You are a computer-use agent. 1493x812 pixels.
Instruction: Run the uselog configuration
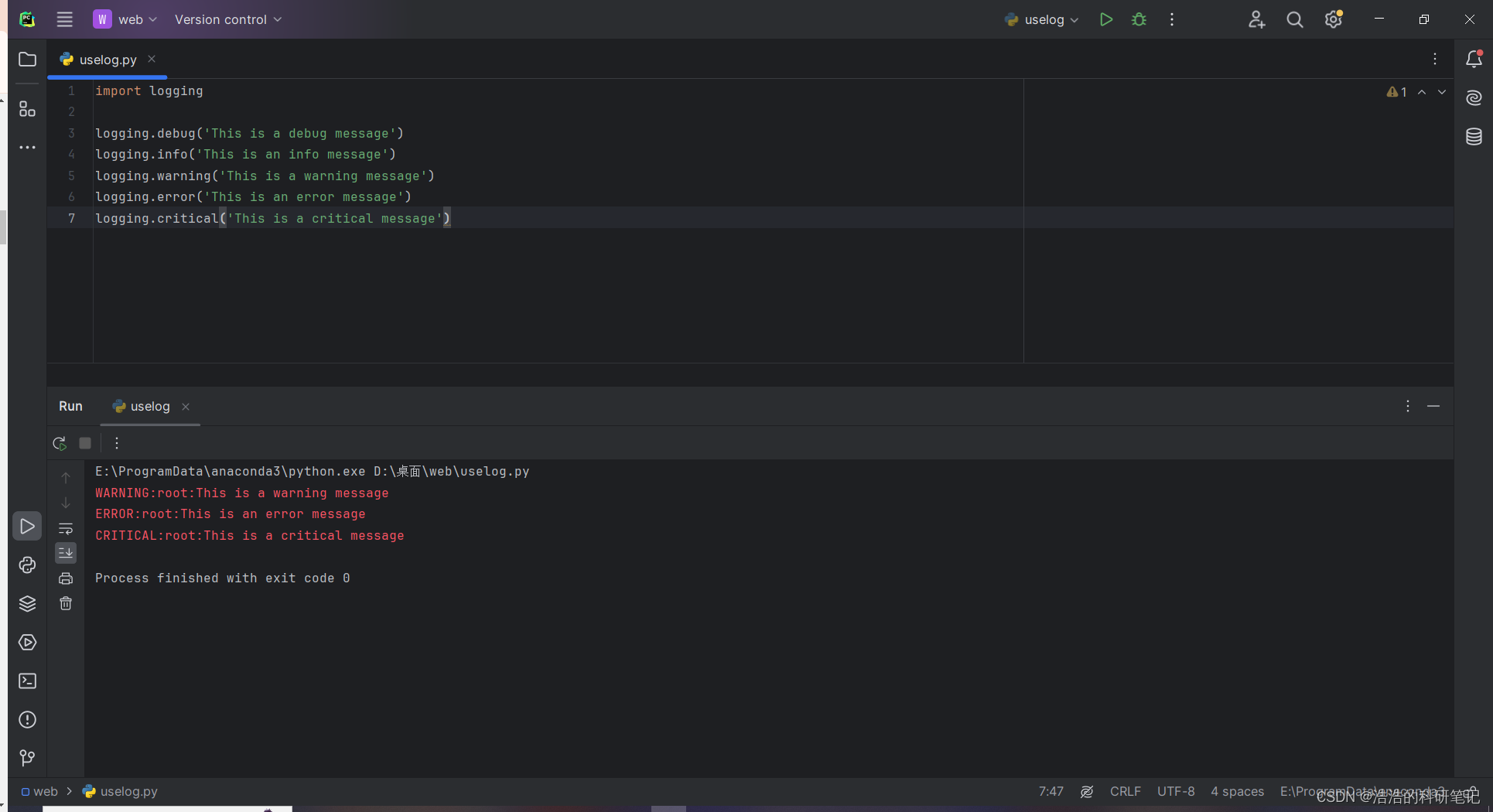pyautogui.click(x=1106, y=19)
